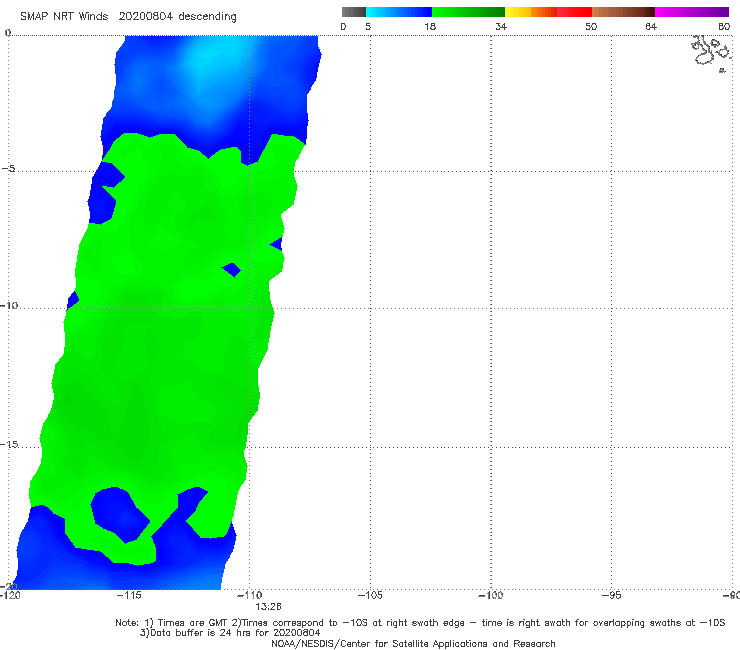Click the note "Data buffer is 24 hrs for 20200804"
Screen dimensions: 740x650
(x=230, y=633)
